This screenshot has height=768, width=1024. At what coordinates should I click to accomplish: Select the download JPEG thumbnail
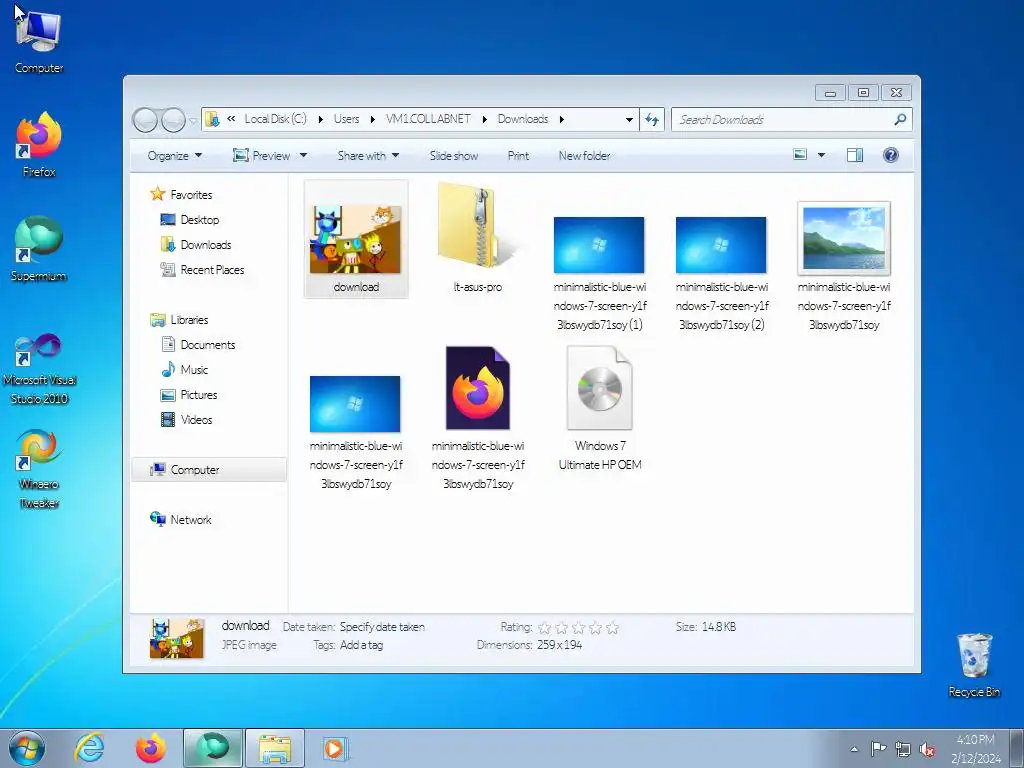(356, 239)
